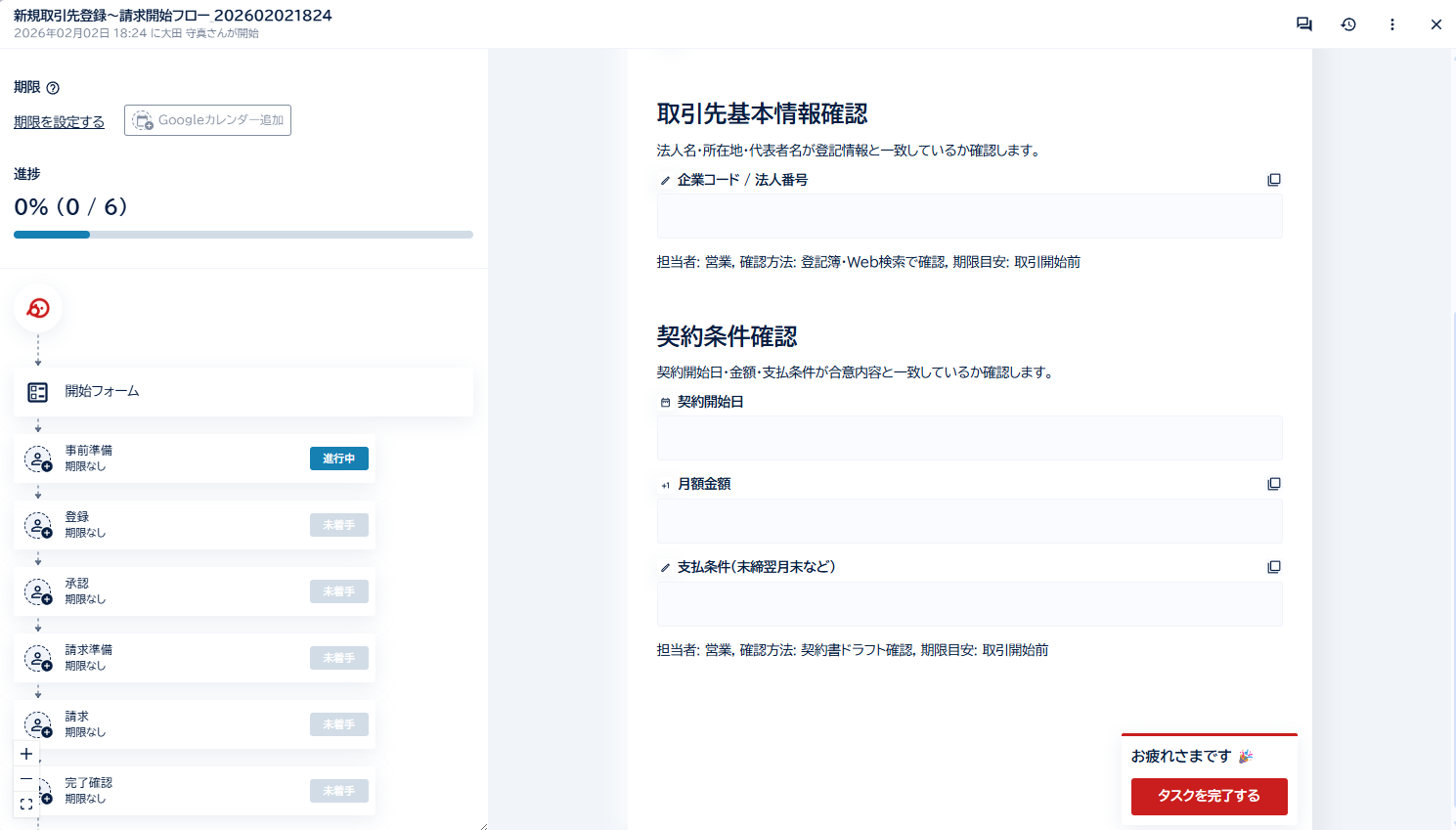
Task: Click the progress bar under 進捗
Action: [243, 235]
